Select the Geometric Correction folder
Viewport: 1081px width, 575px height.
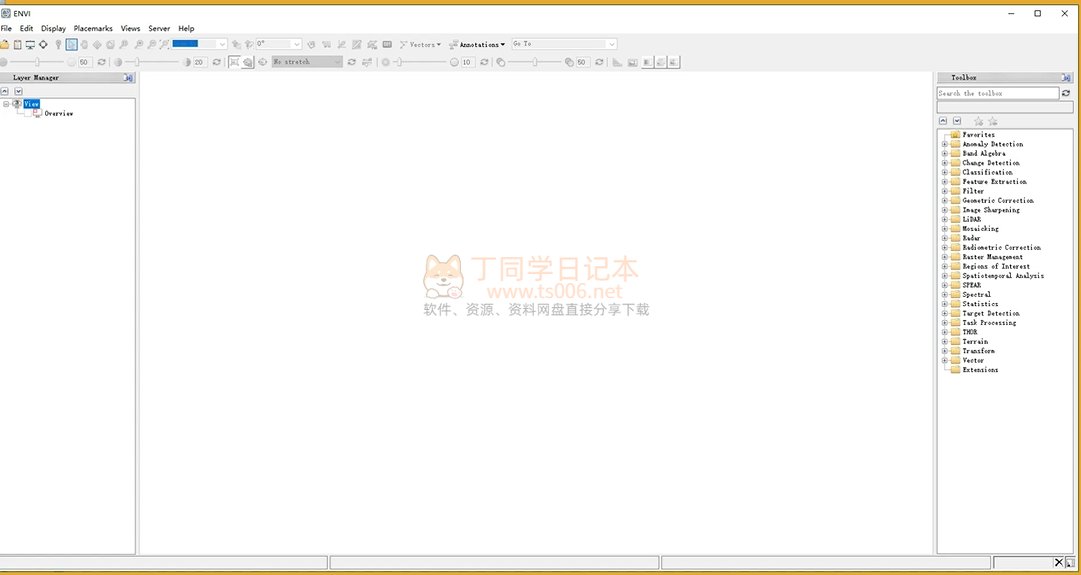[998, 201]
